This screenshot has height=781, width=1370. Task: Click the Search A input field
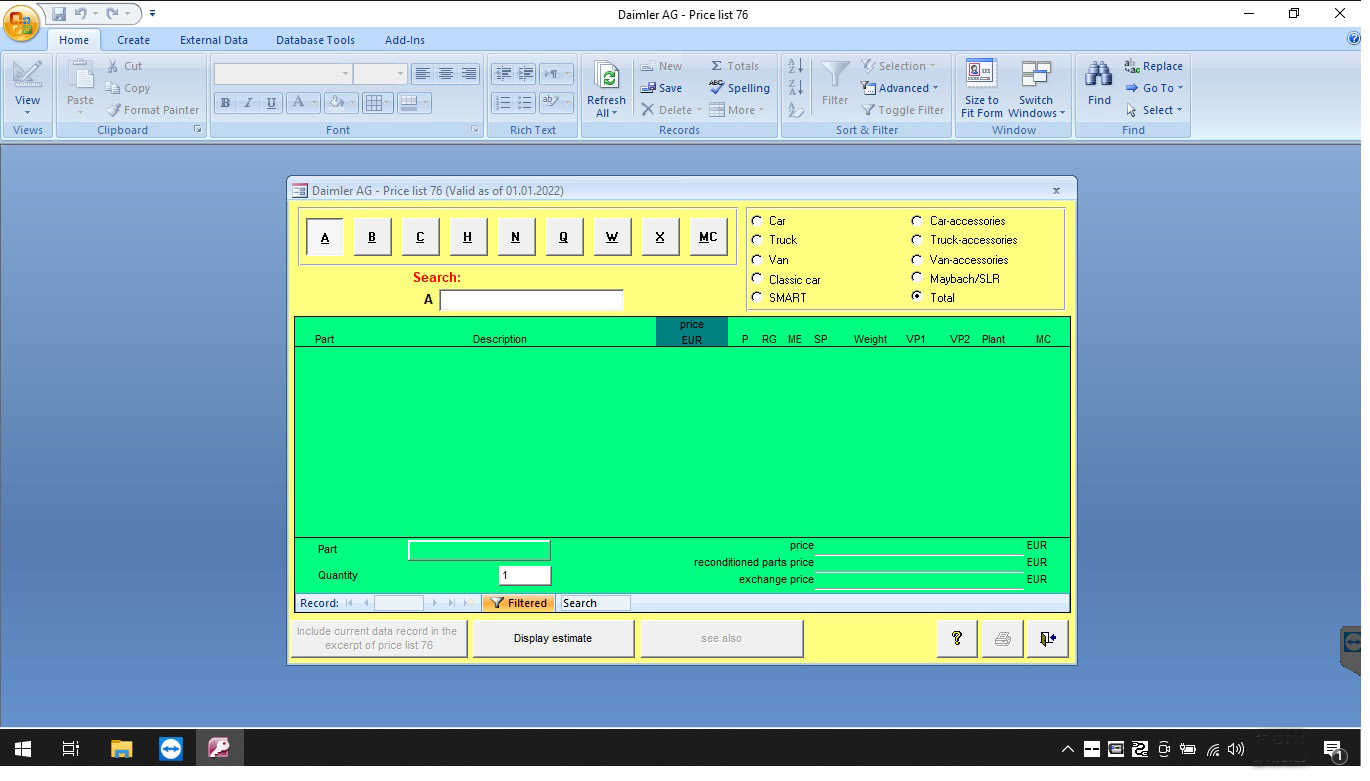[x=531, y=300]
